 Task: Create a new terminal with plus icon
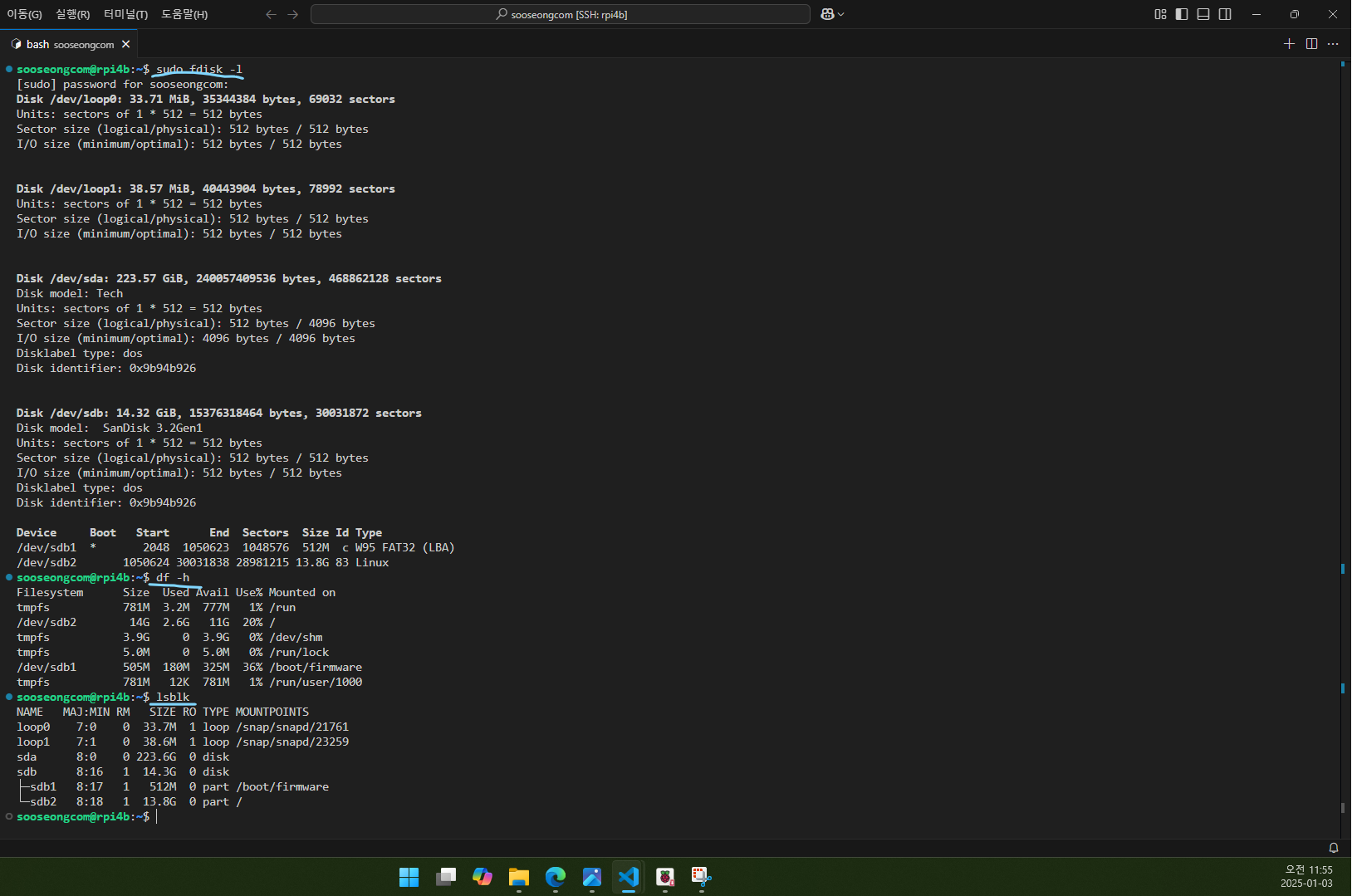click(x=1289, y=44)
